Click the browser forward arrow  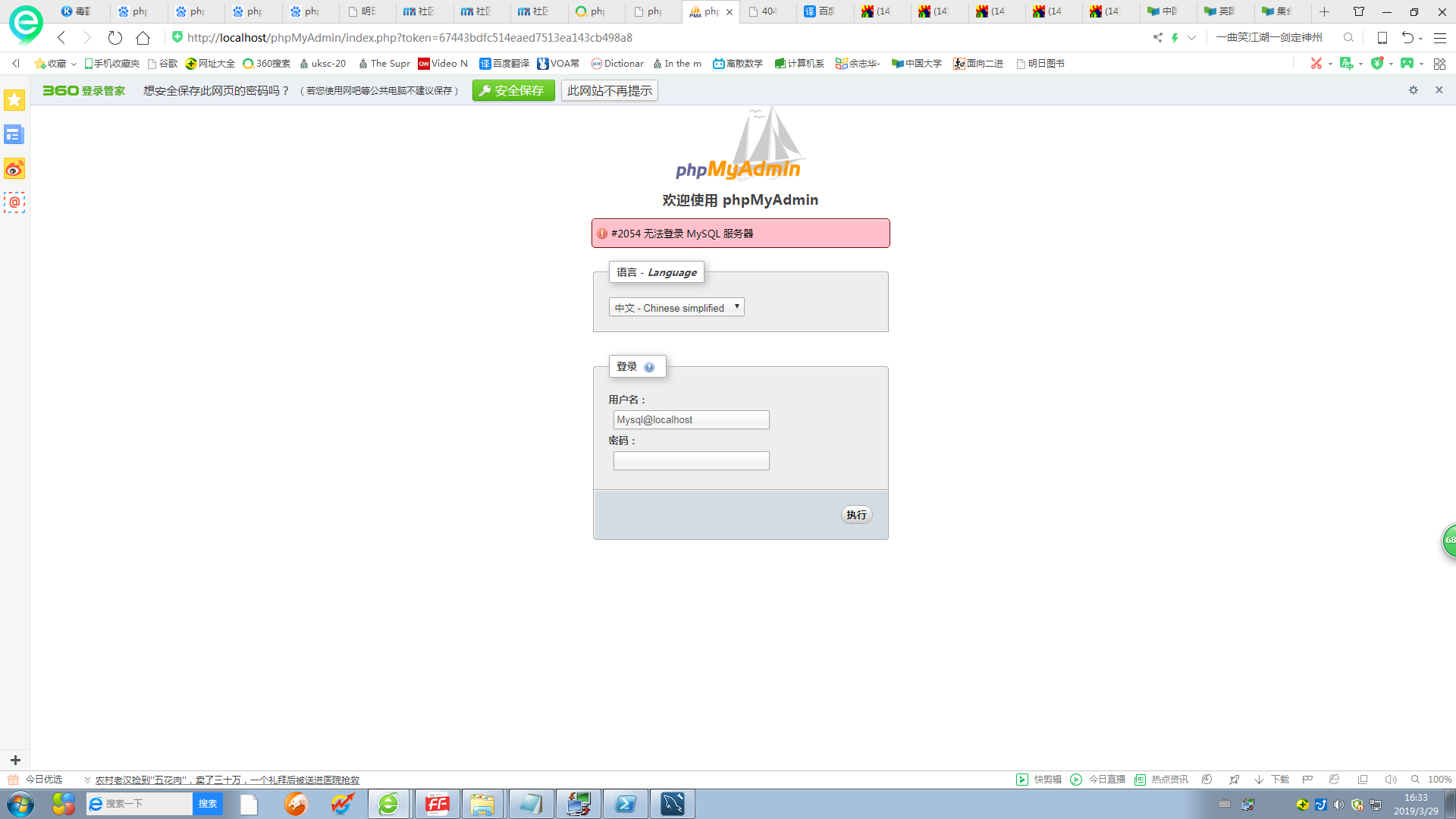pyautogui.click(x=87, y=37)
